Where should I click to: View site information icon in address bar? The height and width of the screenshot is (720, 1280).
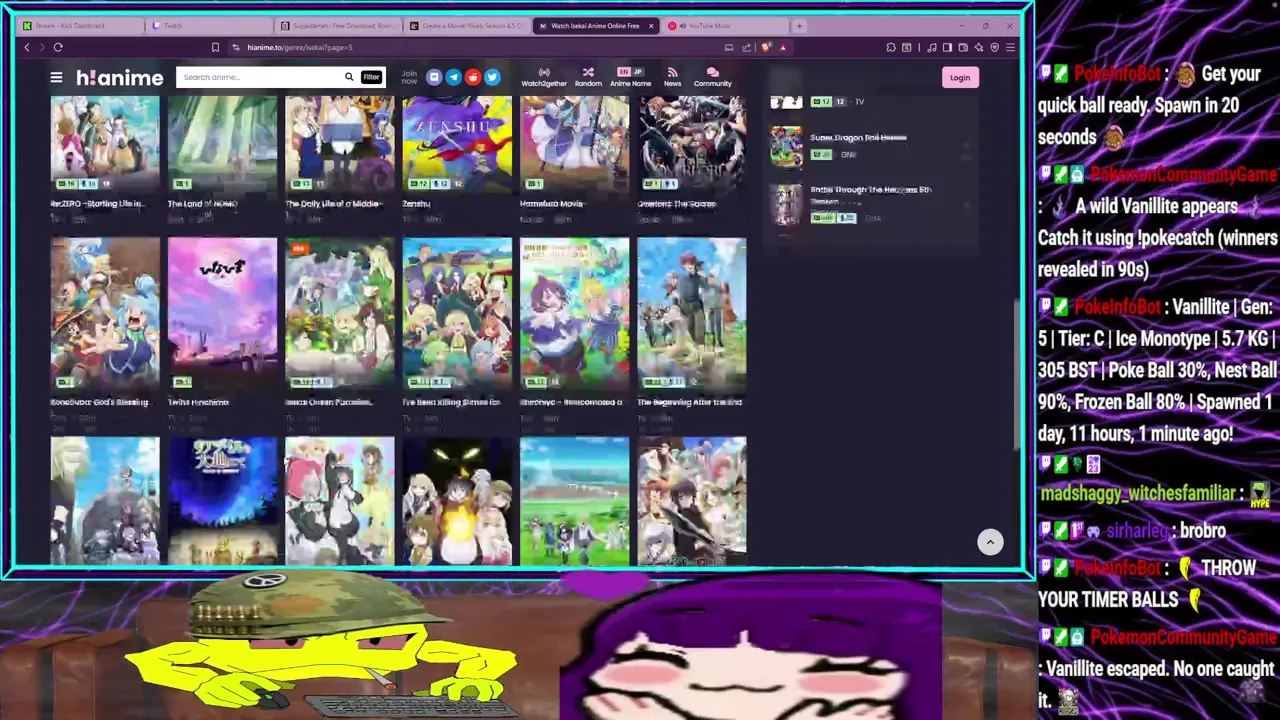coord(236,47)
